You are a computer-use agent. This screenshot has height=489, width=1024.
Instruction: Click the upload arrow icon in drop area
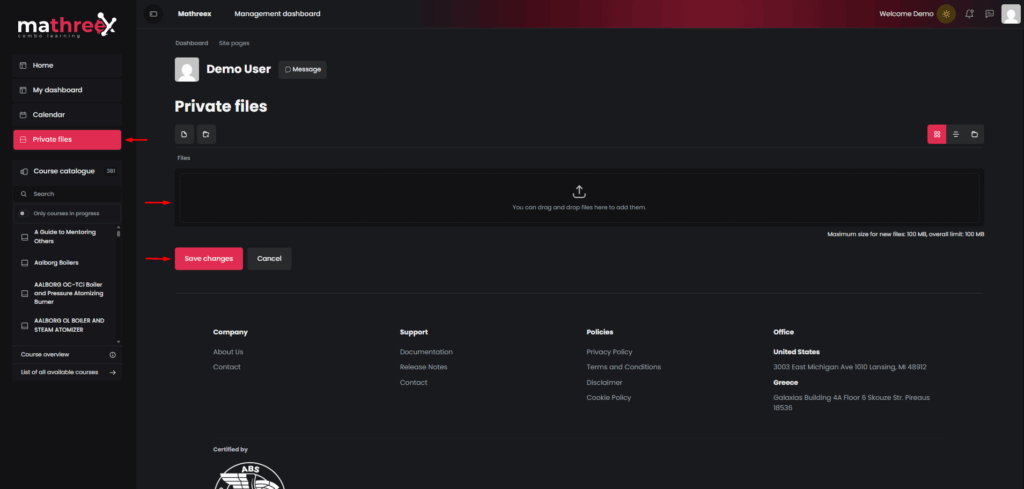pyautogui.click(x=579, y=192)
